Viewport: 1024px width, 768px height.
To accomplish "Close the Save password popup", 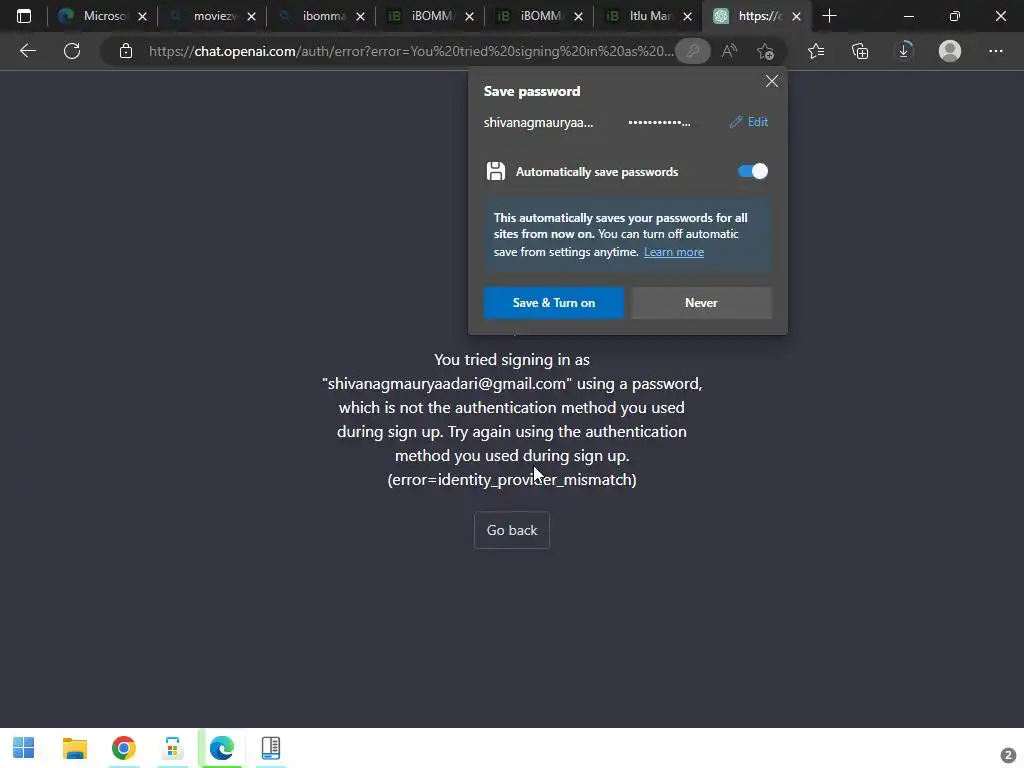I will [772, 81].
